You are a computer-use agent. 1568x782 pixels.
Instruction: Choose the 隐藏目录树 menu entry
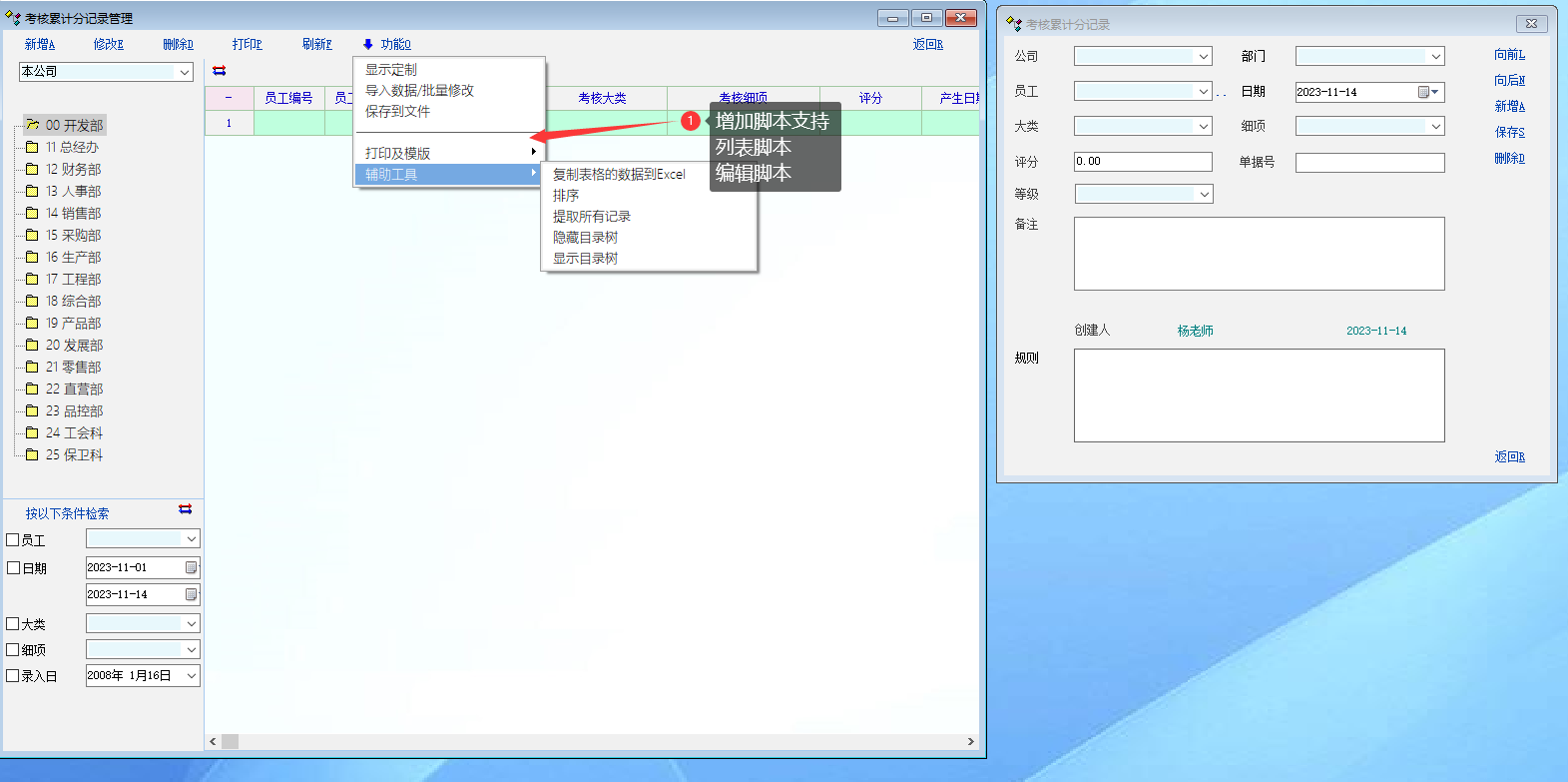click(586, 238)
